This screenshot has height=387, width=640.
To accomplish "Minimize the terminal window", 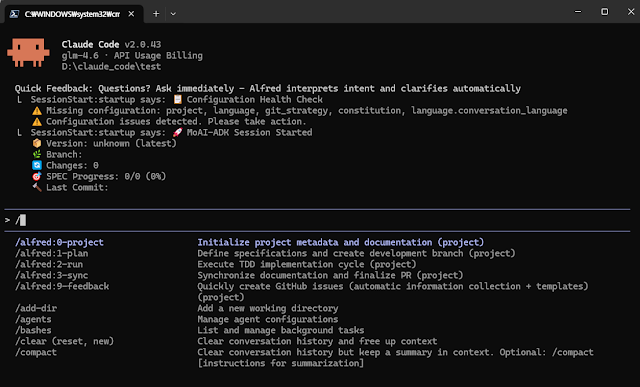I will point(578,12).
